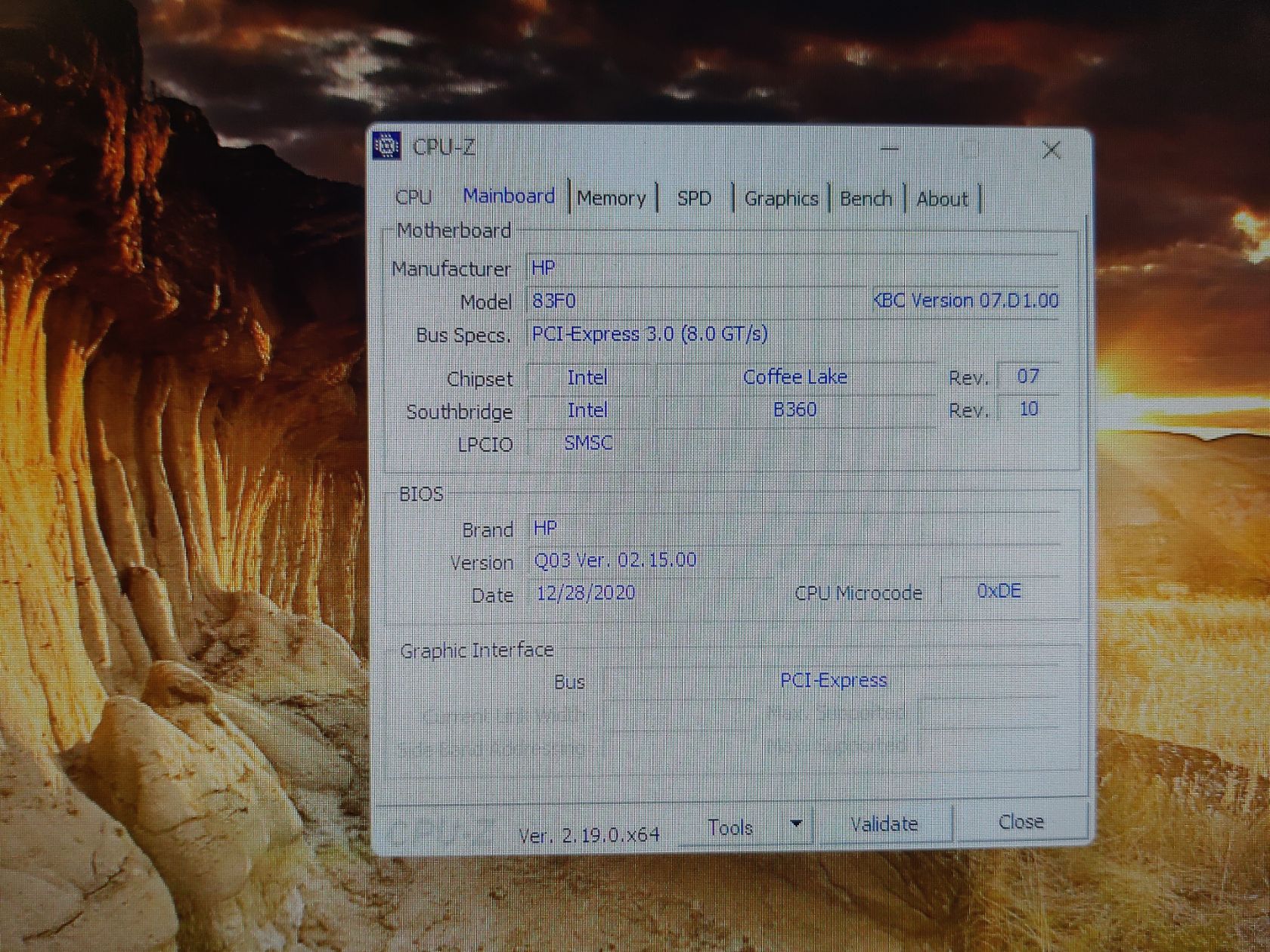The width and height of the screenshot is (1270, 952).
Task: Switch to the CPU tab
Action: point(414,197)
